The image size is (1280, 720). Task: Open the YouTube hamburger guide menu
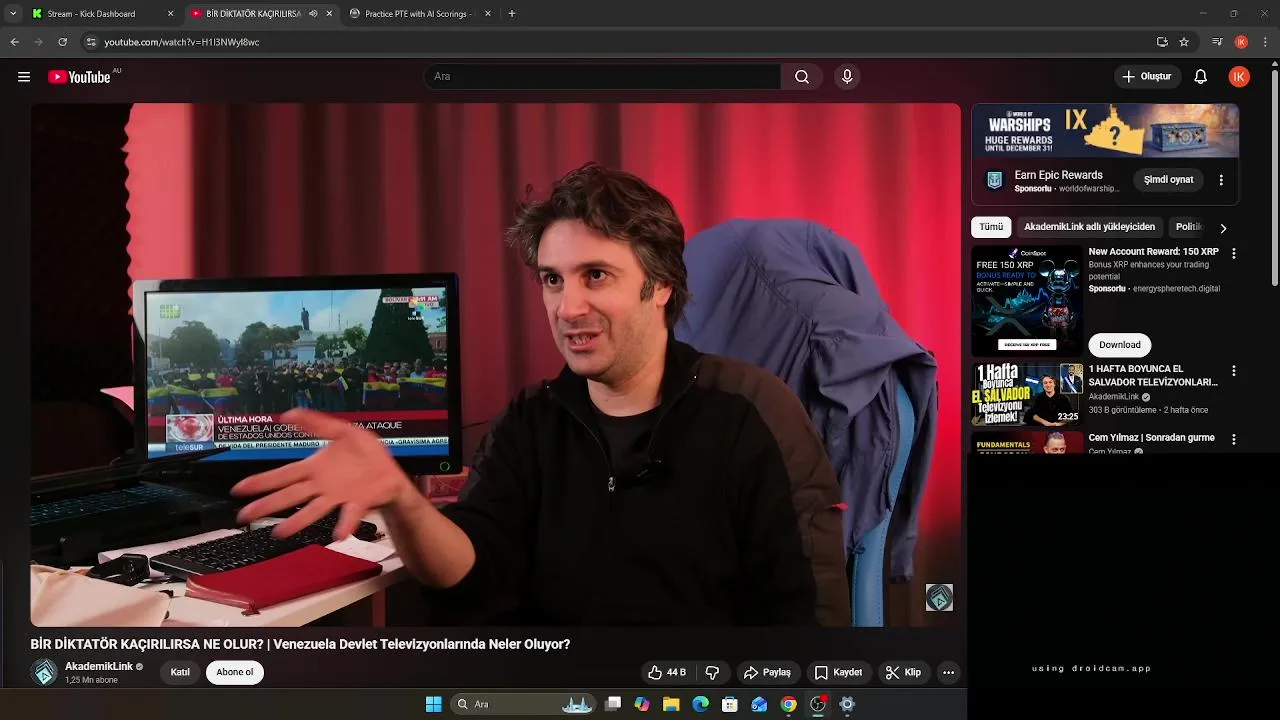pyautogui.click(x=24, y=77)
